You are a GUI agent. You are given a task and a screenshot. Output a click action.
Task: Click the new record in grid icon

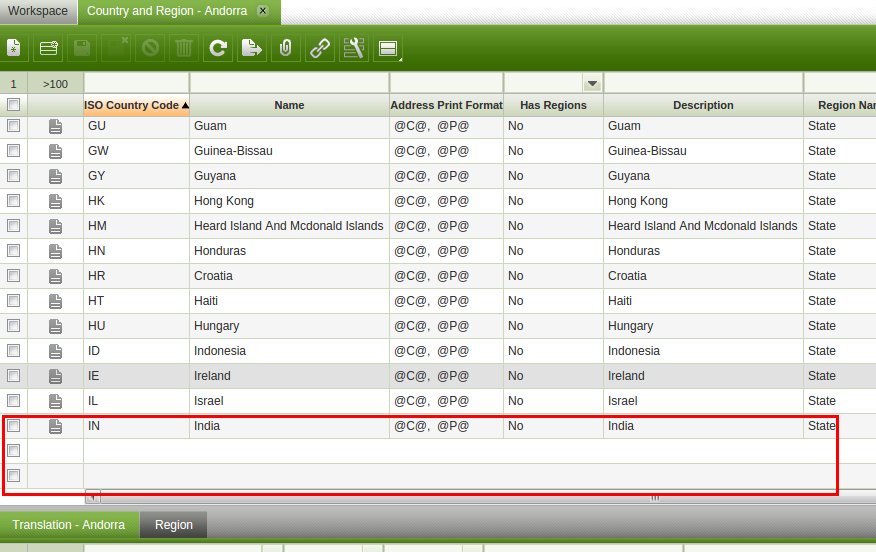pyautogui.click(x=48, y=47)
